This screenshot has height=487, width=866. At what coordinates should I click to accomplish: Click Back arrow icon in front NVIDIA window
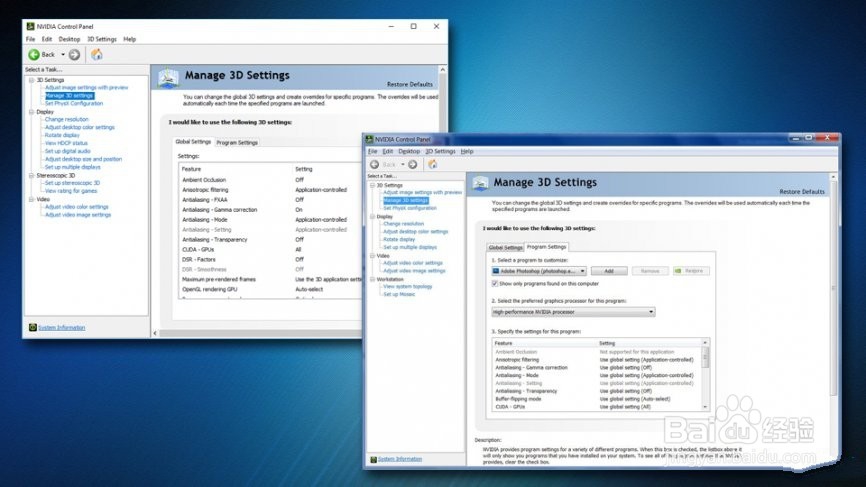pyautogui.click(x=374, y=165)
